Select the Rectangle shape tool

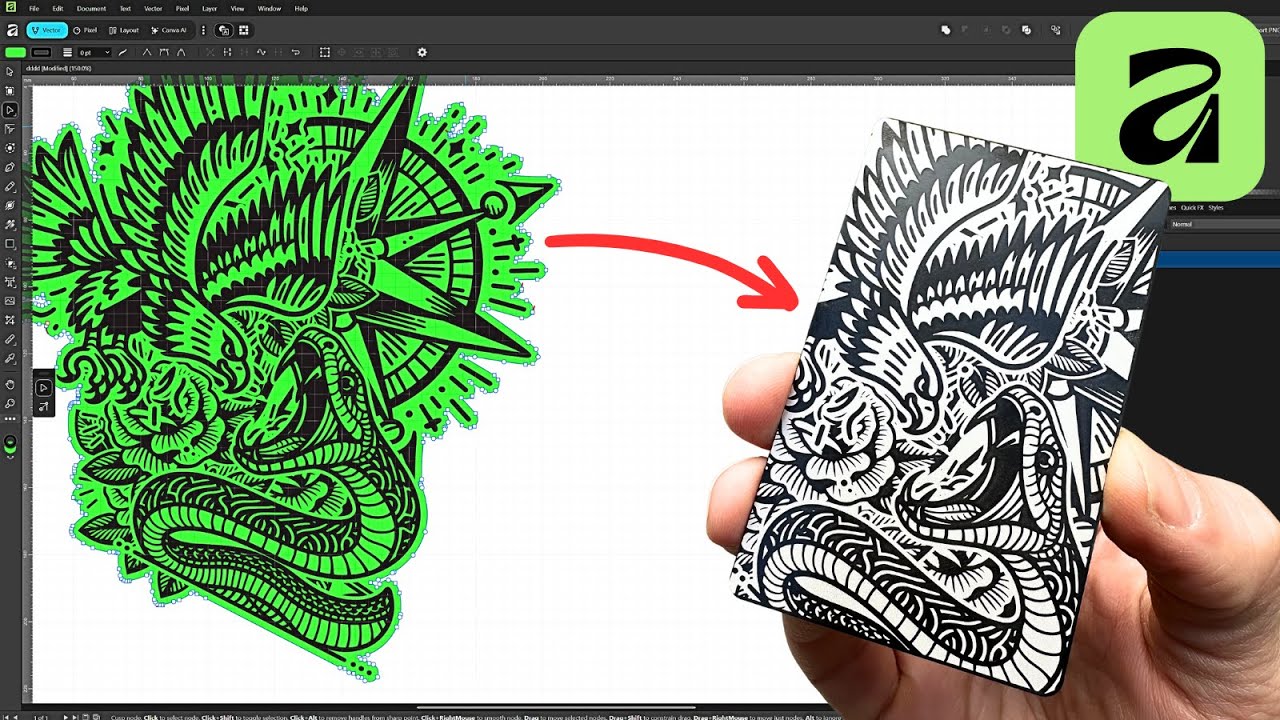coord(10,243)
